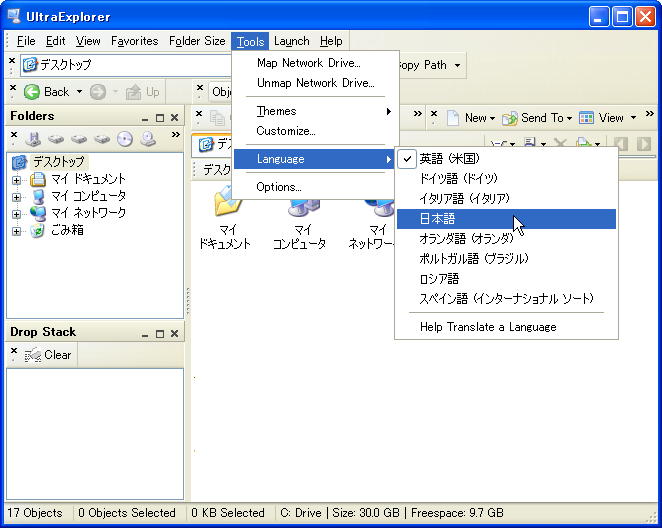Open the View menu in menu bar
Viewport: 662px width, 528px height.
pos(88,41)
